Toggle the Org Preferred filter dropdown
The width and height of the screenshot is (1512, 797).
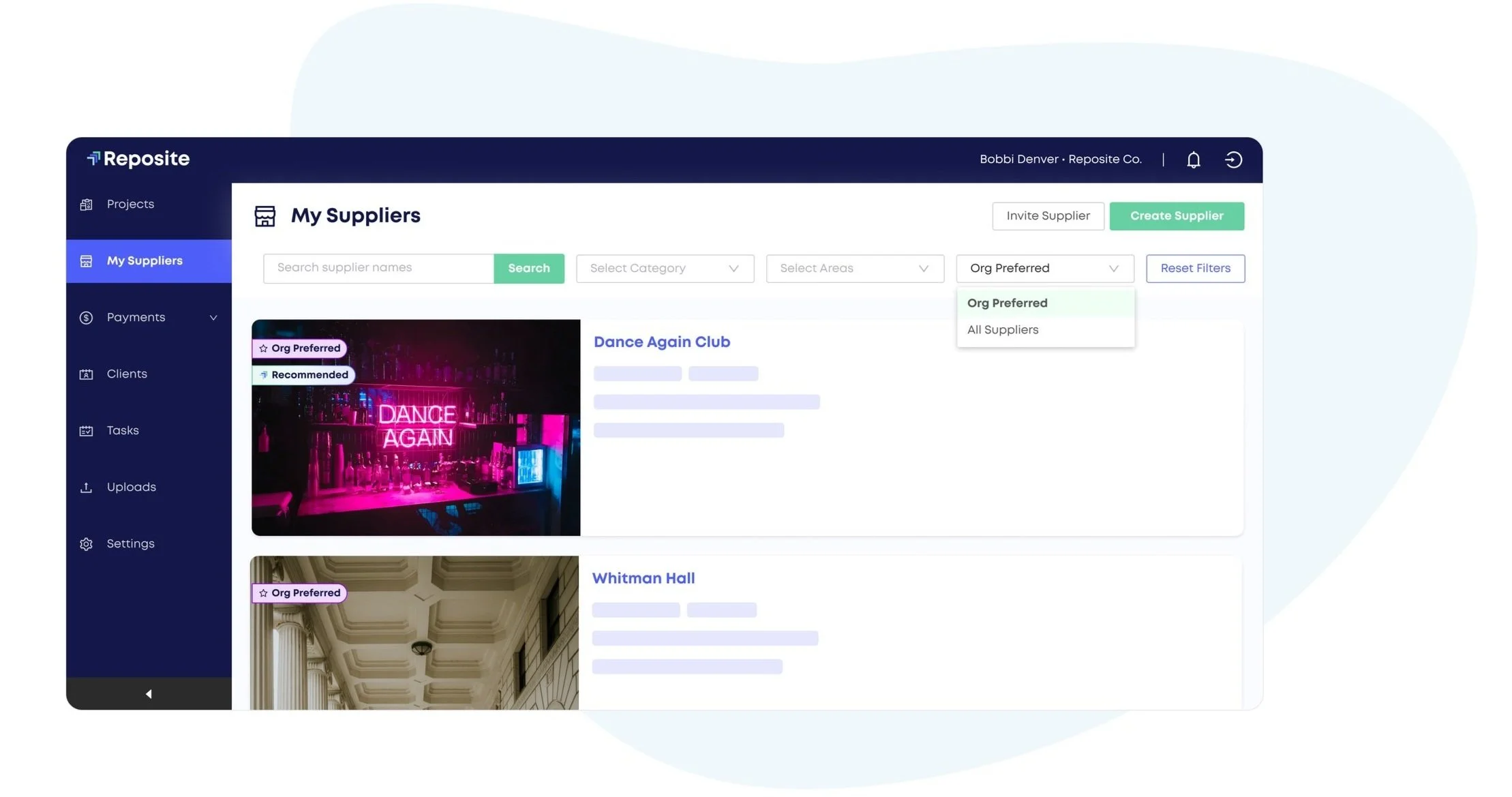click(1044, 269)
